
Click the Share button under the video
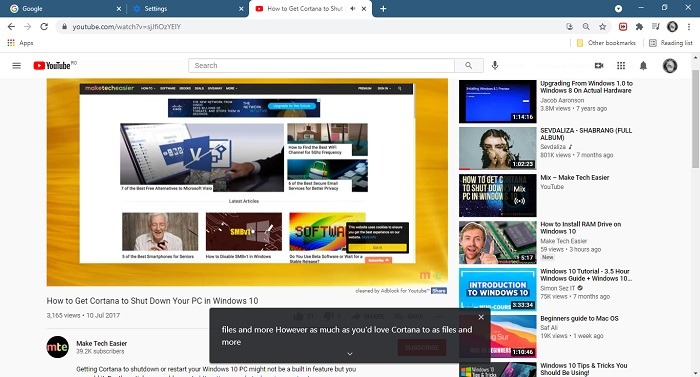[369, 316]
